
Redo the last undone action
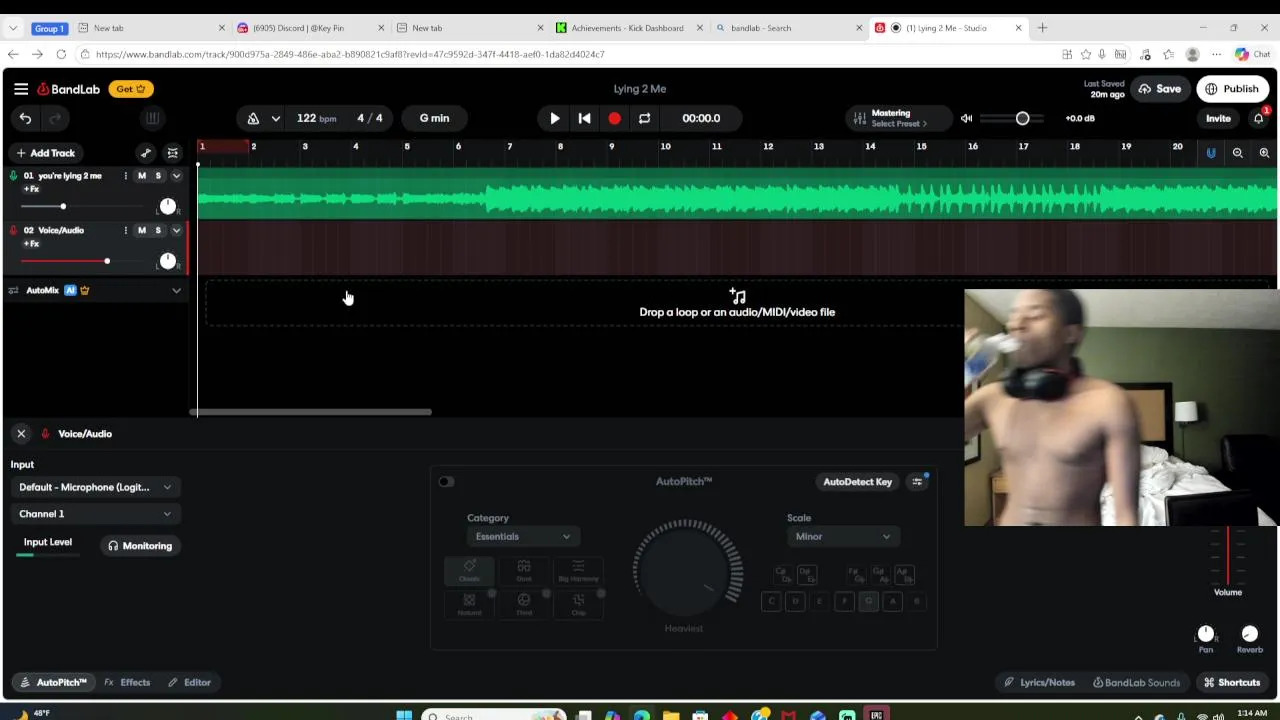(x=55, y=118)
